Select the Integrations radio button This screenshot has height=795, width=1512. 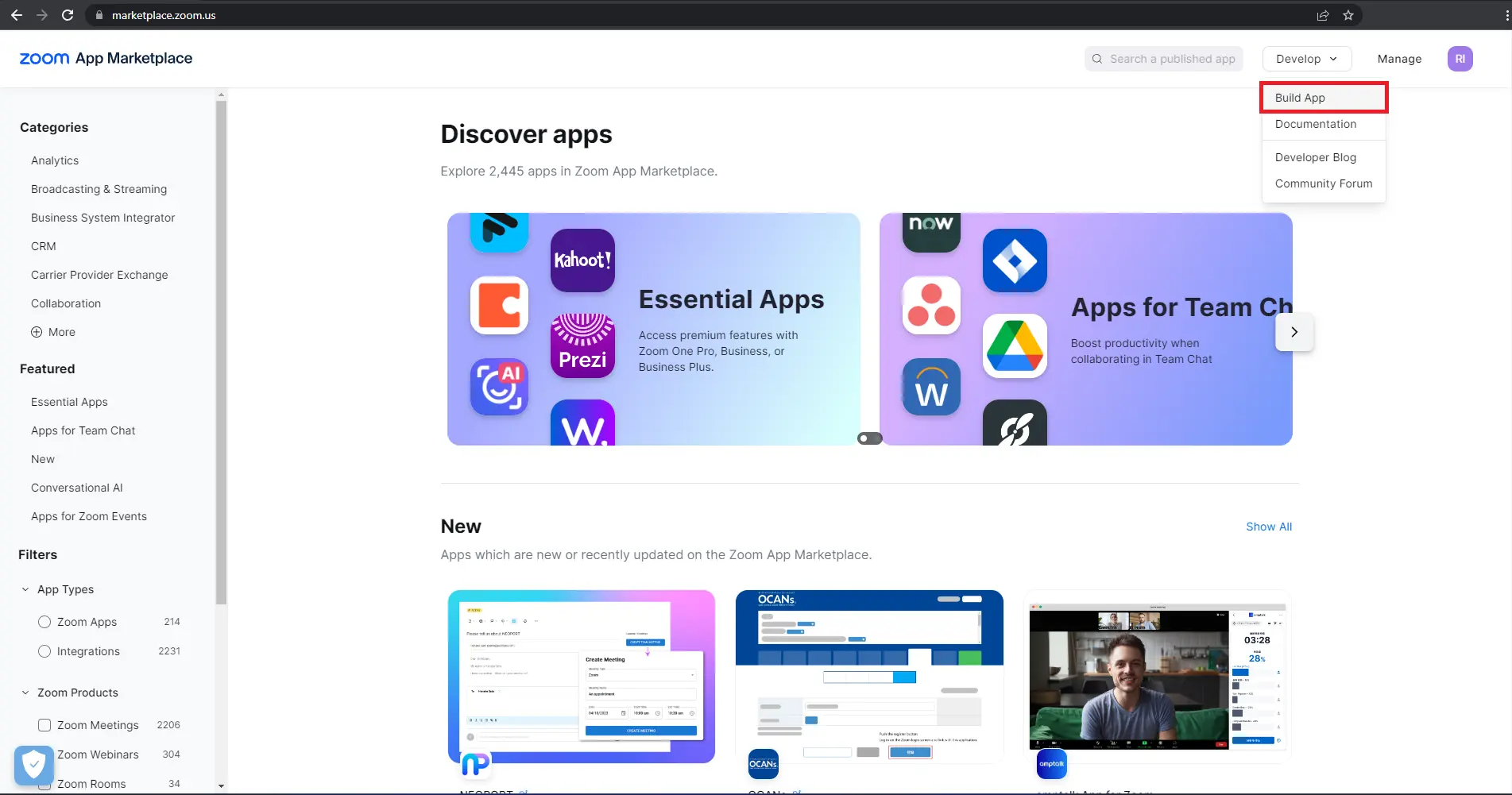click(x=44, y=651)
